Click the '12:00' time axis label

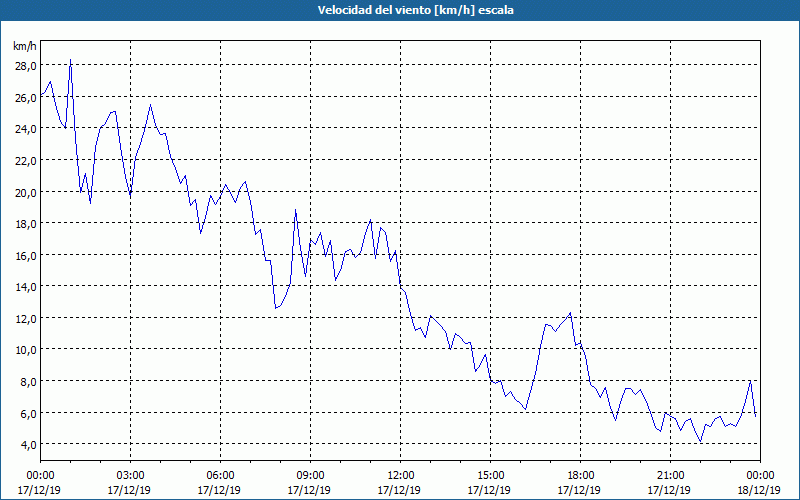[x=401, y=476]
